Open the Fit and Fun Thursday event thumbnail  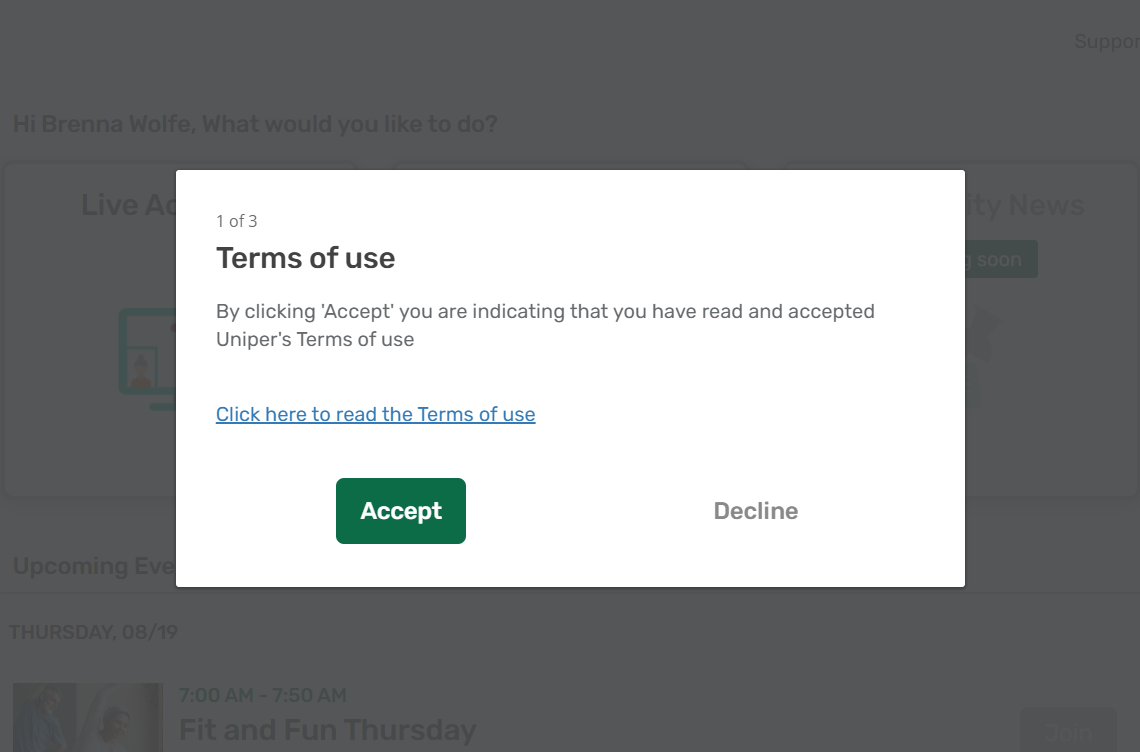coord(87,717)
